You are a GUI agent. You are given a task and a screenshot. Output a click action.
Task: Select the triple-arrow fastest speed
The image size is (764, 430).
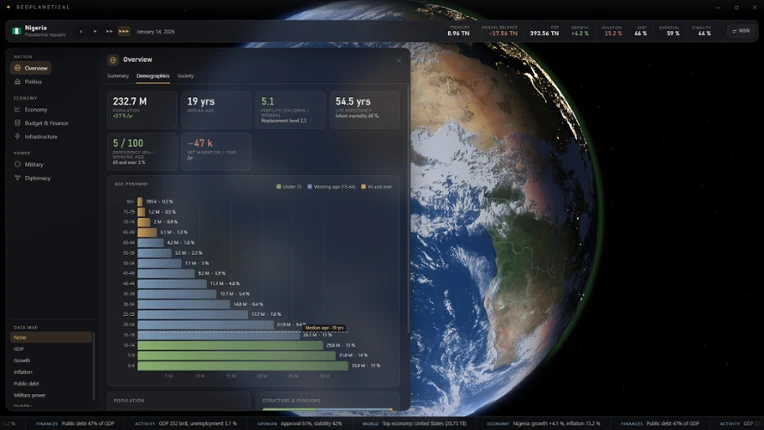[124, 32]
